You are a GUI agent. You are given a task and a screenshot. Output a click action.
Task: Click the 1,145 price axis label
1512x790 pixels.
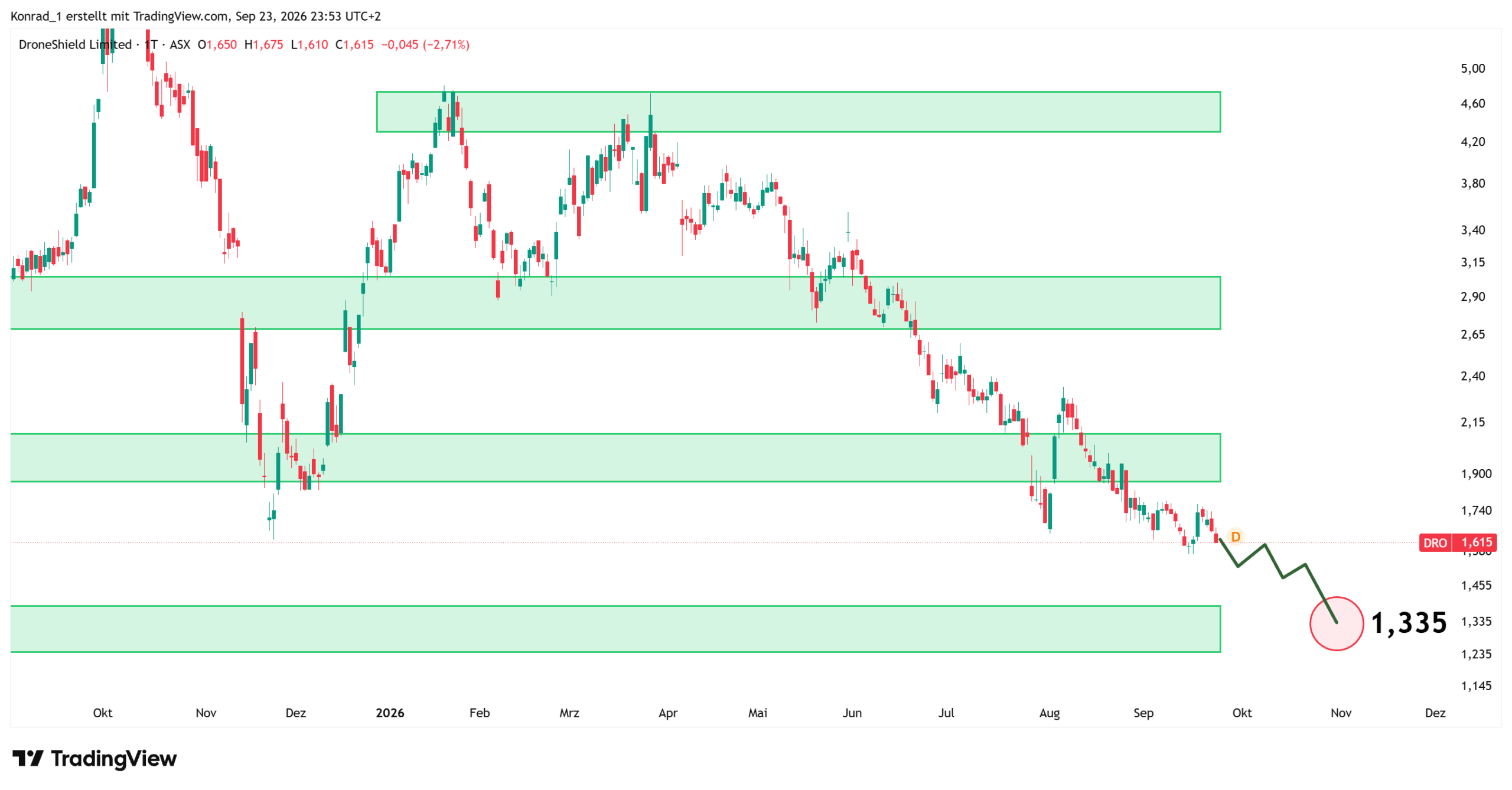(x=1476, y=686)
